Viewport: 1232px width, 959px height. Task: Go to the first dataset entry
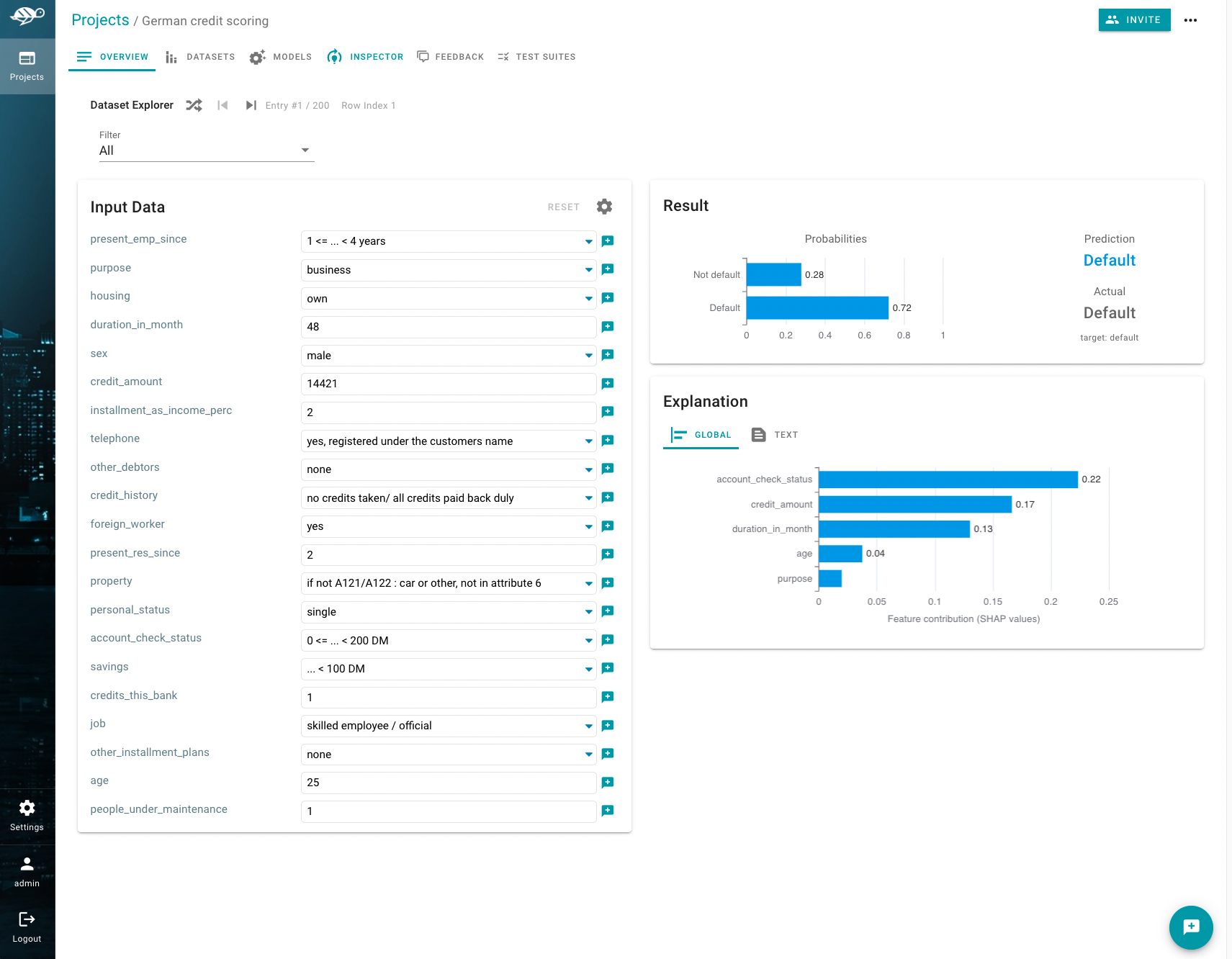tap(222, 105)
